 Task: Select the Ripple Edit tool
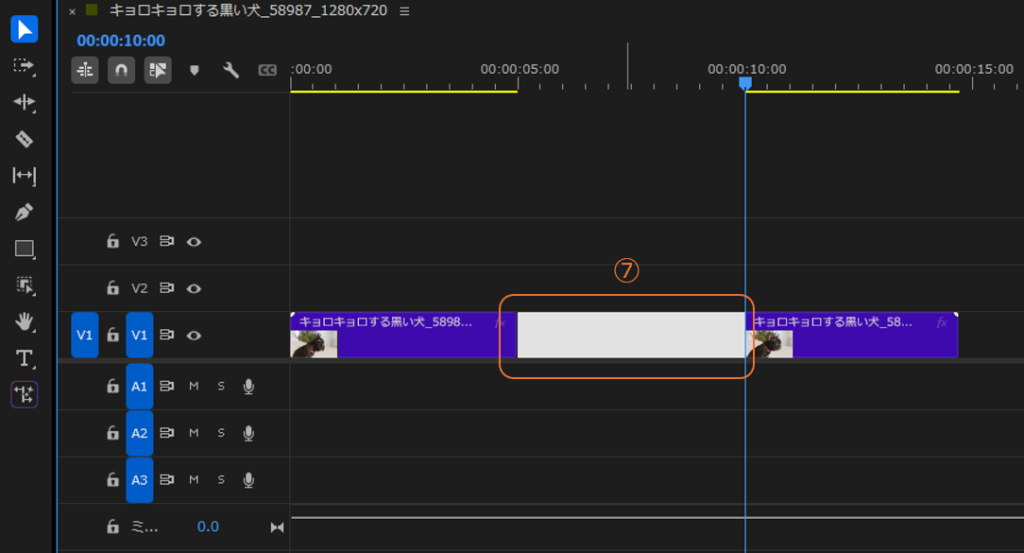click(24, 102)
